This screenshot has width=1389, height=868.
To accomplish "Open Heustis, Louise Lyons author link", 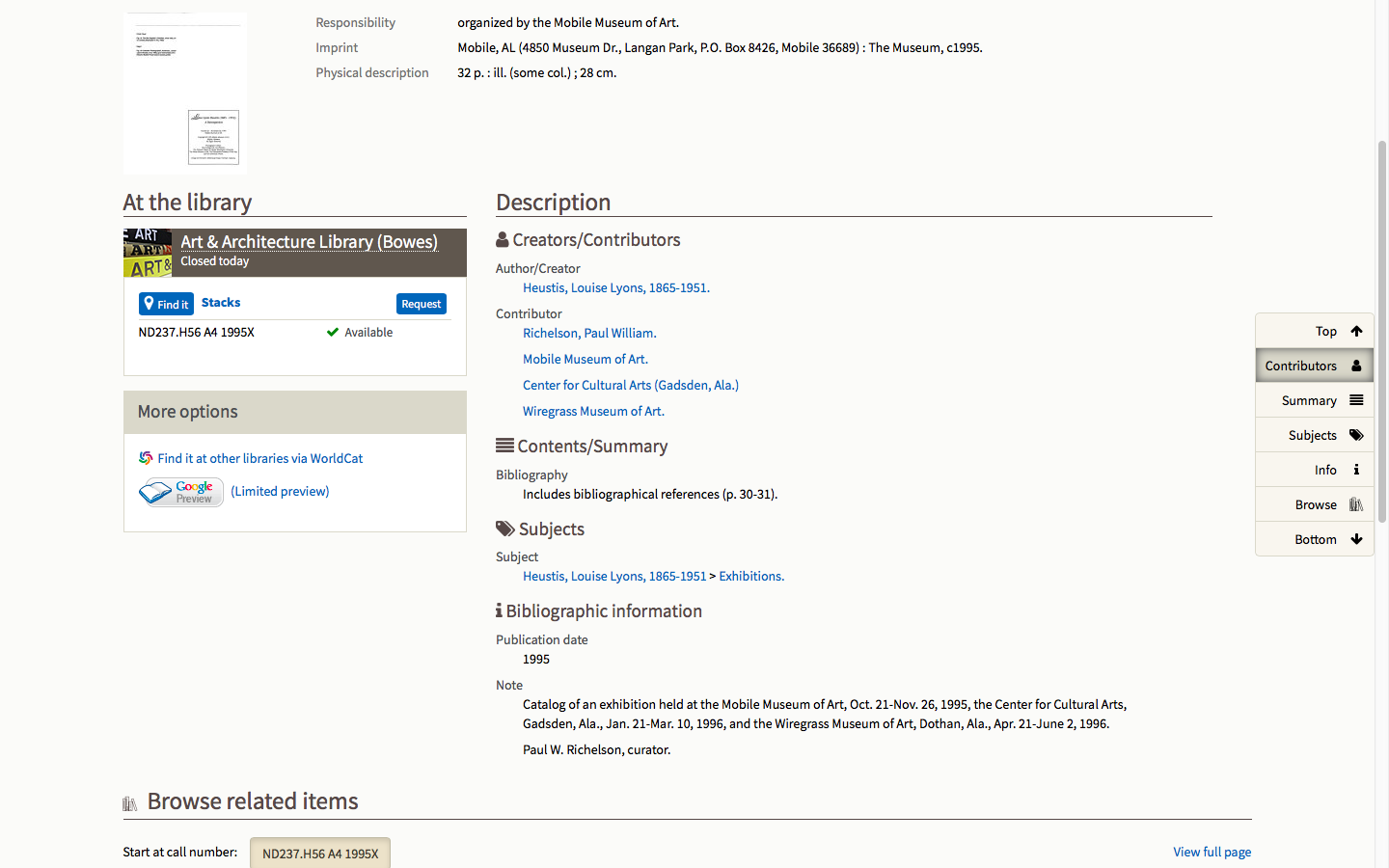I will pos(615,287).
